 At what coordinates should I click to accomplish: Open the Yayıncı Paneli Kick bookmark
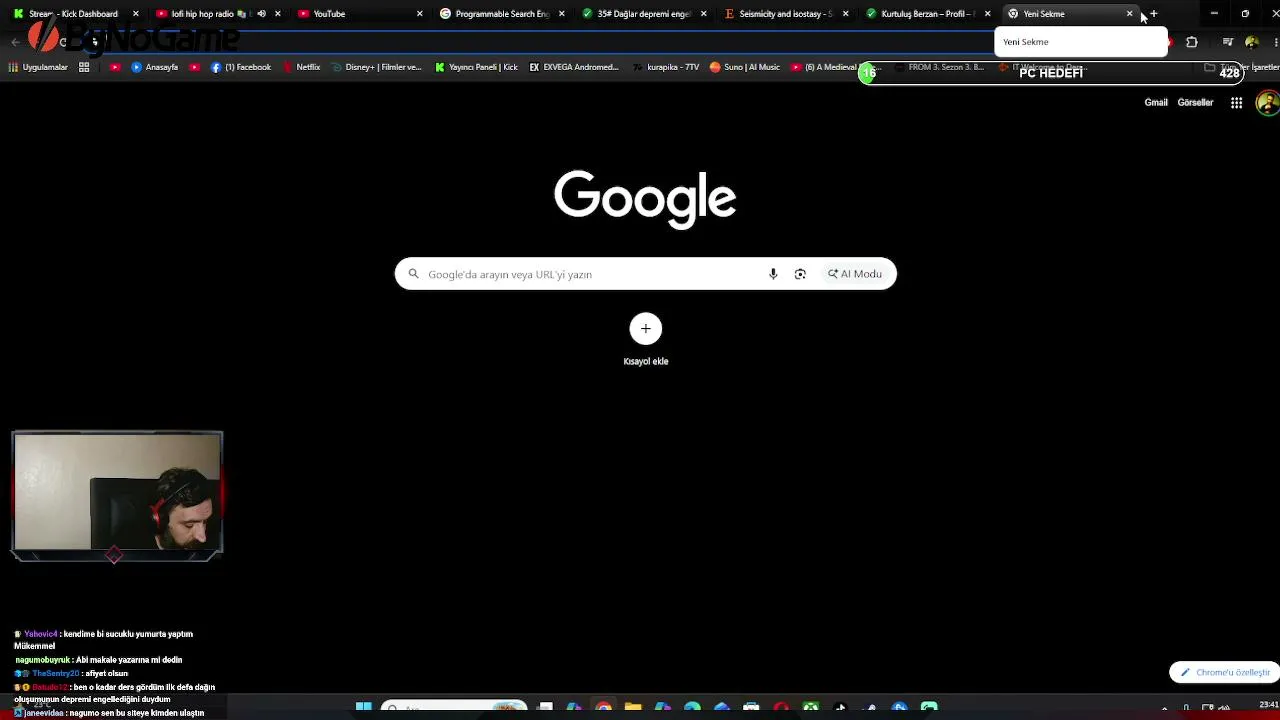click(x=476, y=67)
